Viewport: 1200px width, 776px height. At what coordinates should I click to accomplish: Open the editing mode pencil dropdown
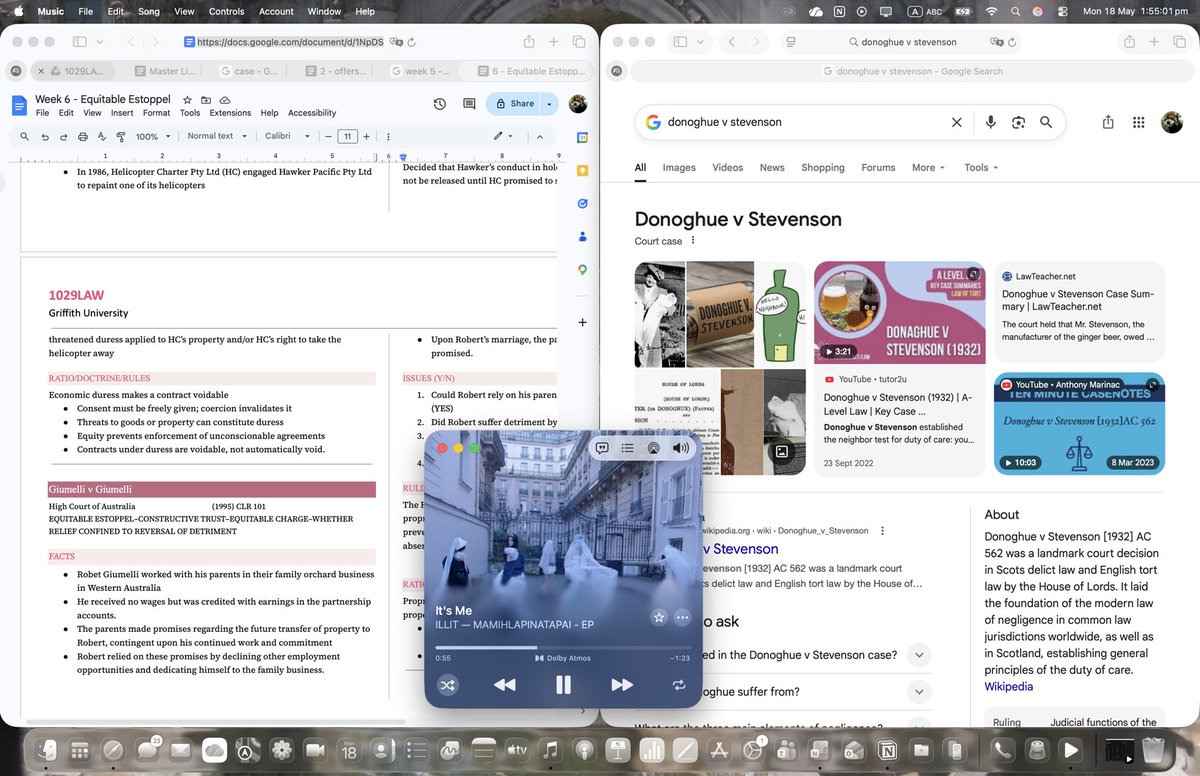pyautogui.click(x=502, y=136)
